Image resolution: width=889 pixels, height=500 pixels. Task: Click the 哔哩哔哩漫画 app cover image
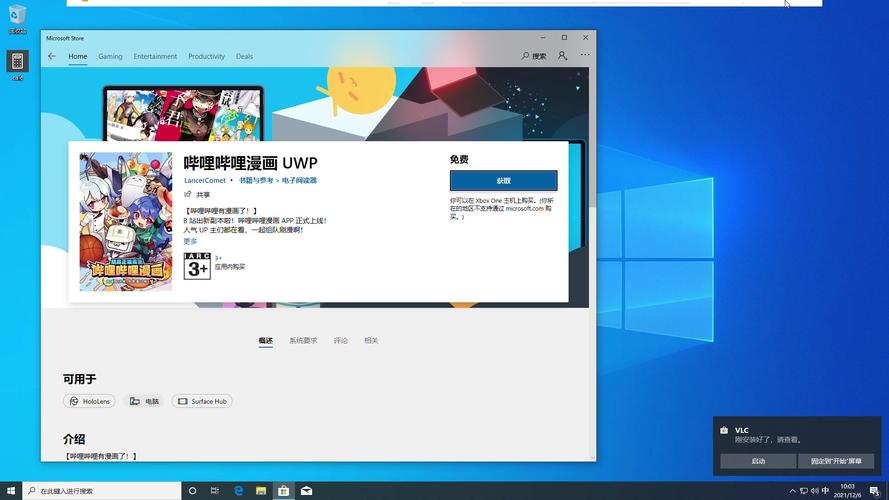(x=126, y=222)
